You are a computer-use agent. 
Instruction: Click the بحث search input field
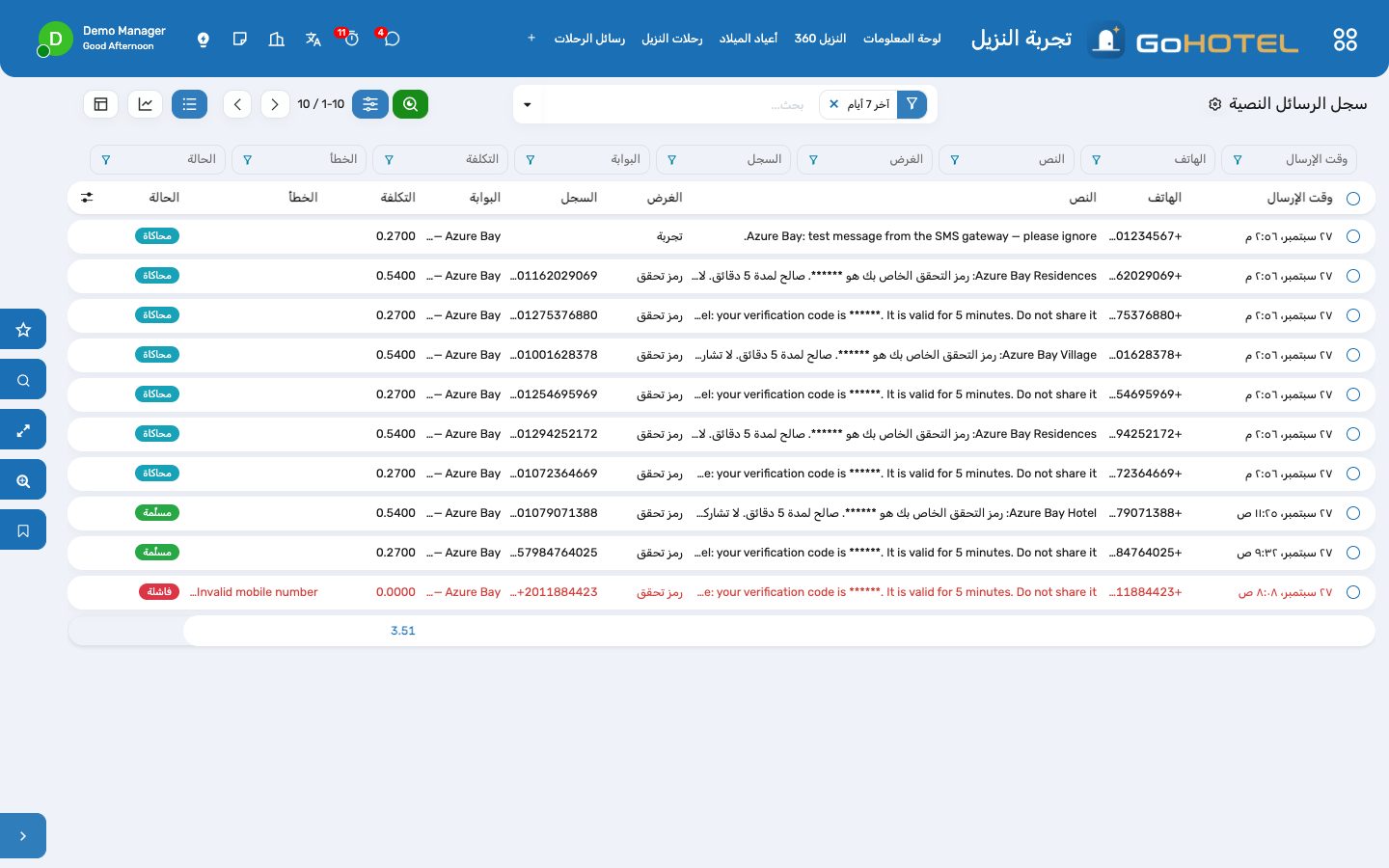(680, 104)
